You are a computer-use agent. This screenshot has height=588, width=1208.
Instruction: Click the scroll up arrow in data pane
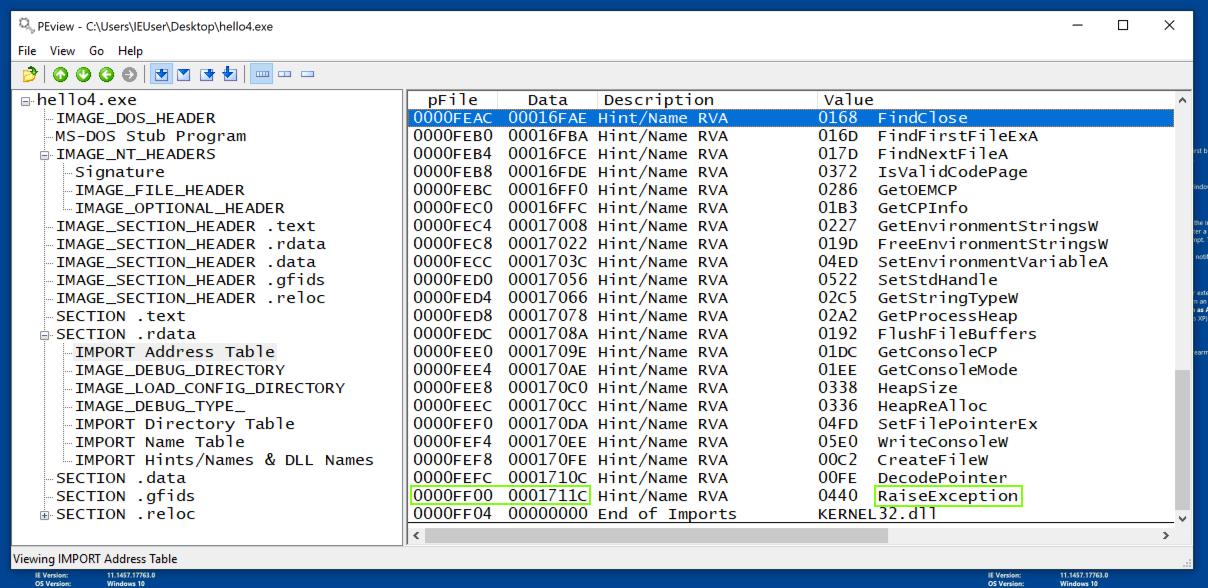pos(1183,100)
